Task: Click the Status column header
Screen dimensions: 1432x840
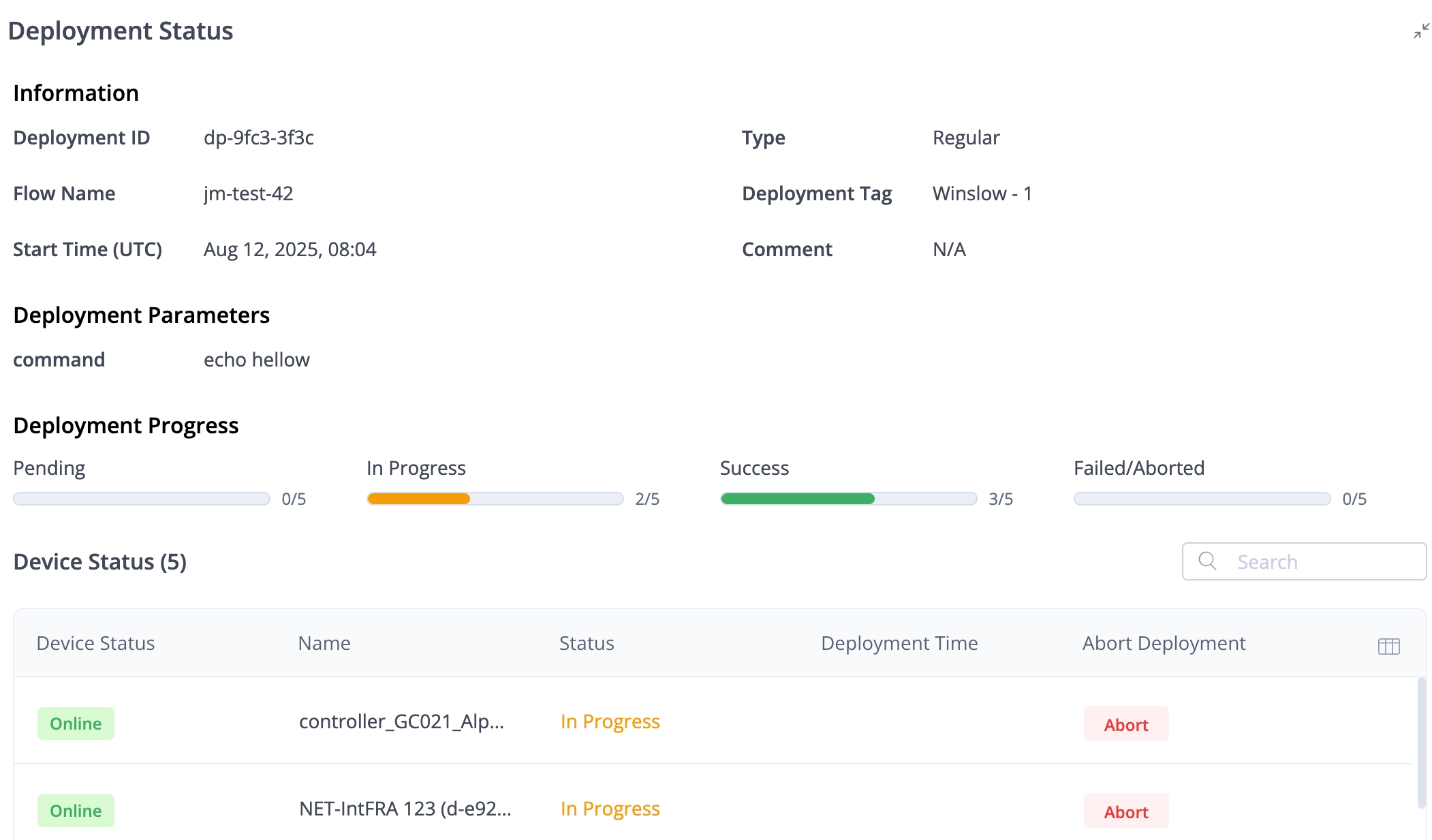Action: (x=587, y=643)
